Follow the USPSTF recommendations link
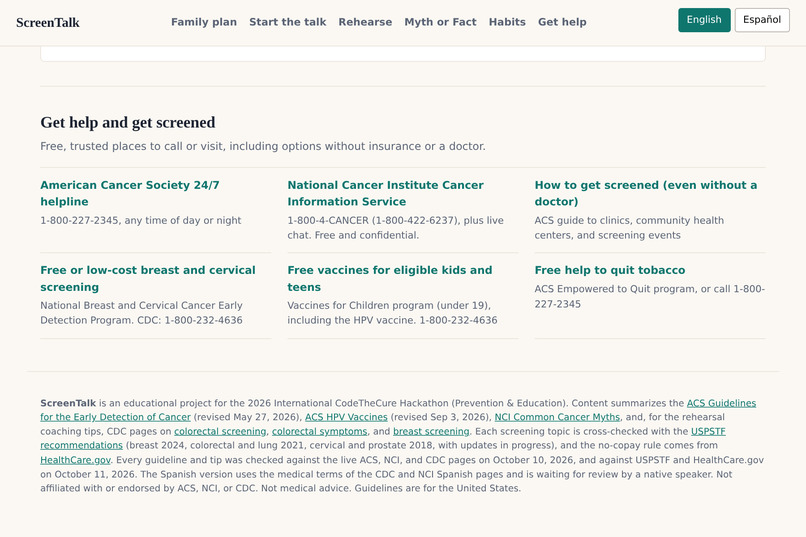Viewport: 806px width, 537px height. 708,432
